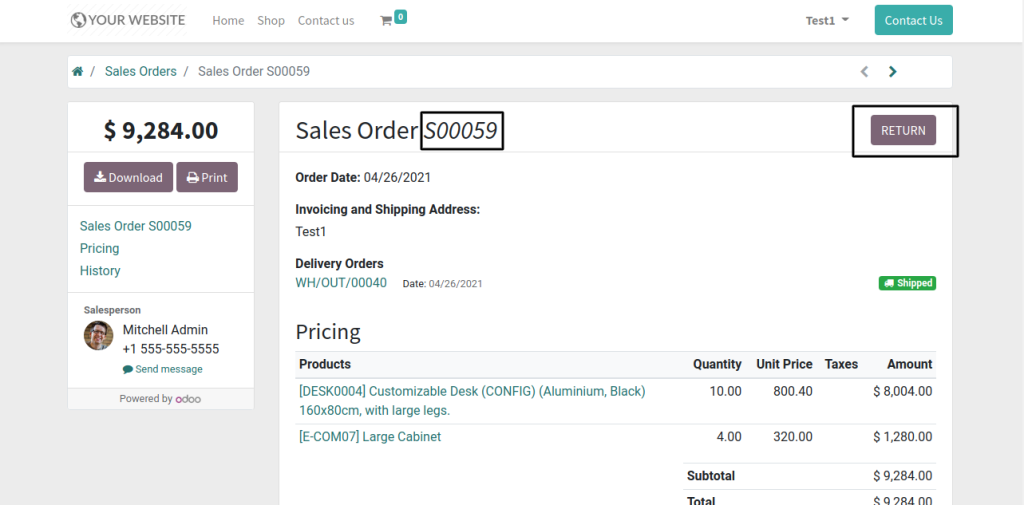Open delivery order WH/OUT/00040
Screen dimensions: 1024x505
point(341,283)
